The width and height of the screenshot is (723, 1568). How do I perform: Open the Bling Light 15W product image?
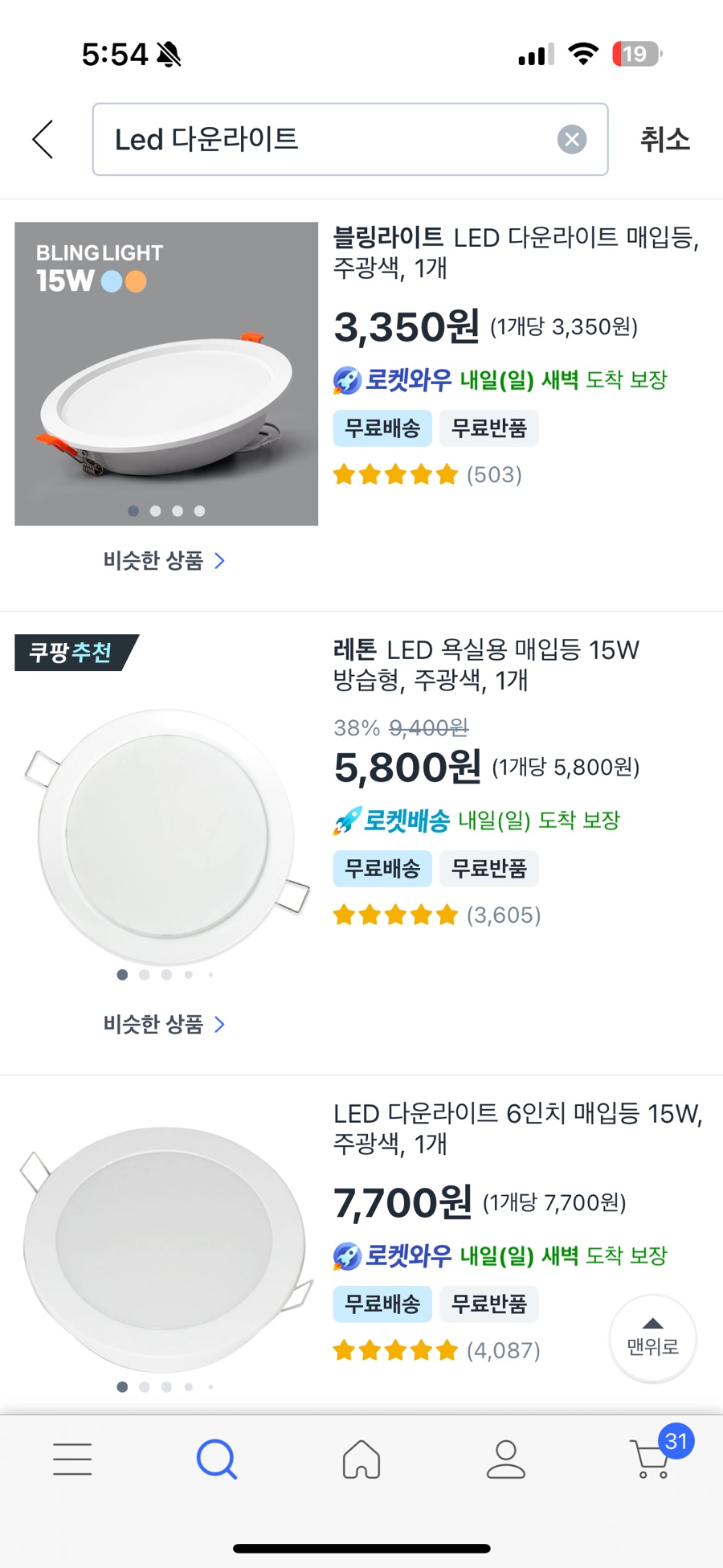pyautogui.click(x=166, y=374)
